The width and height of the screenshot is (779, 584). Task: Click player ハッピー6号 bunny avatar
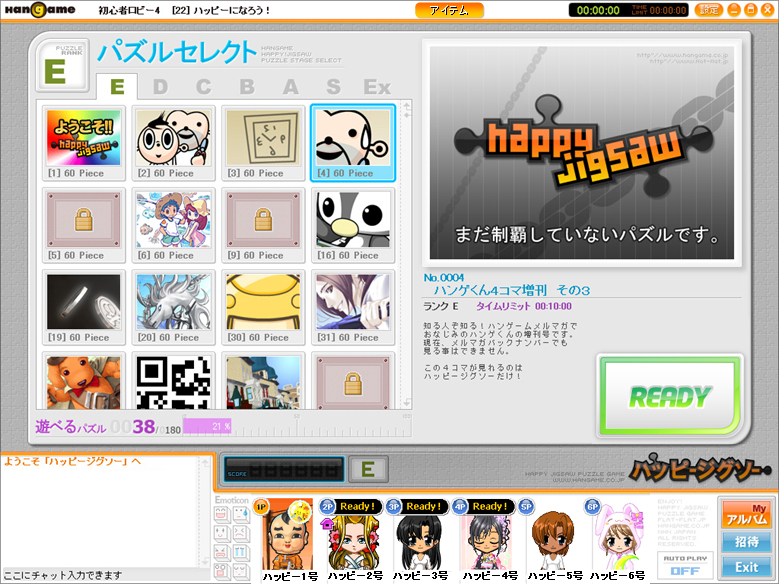click(617, 538)
